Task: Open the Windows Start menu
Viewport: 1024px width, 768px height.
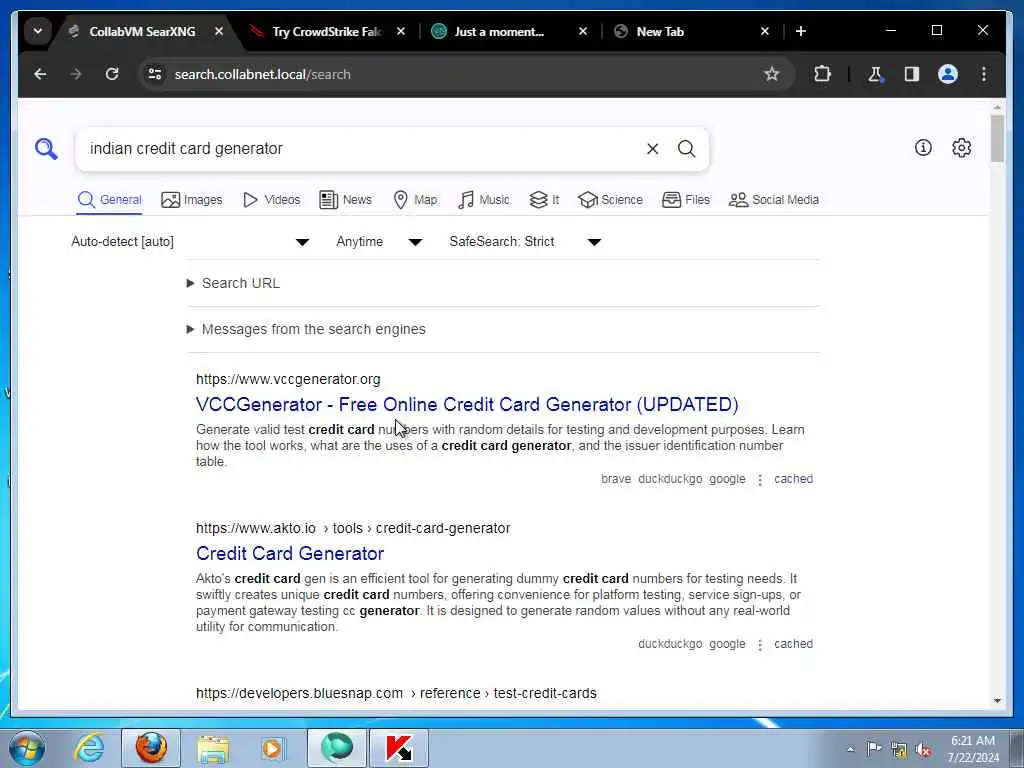Action: (27, 748)
